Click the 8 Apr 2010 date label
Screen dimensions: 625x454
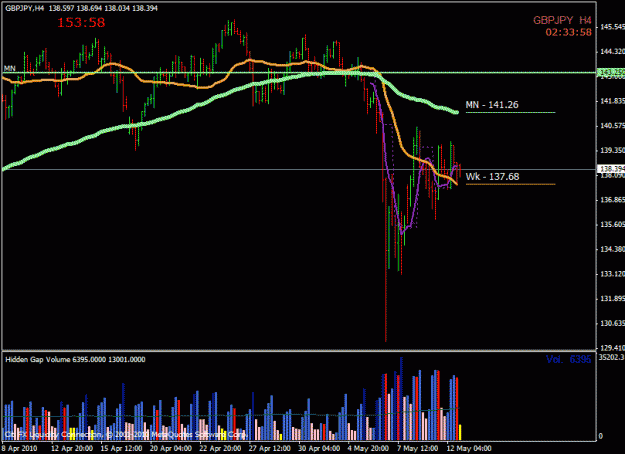tap(20, 448)
